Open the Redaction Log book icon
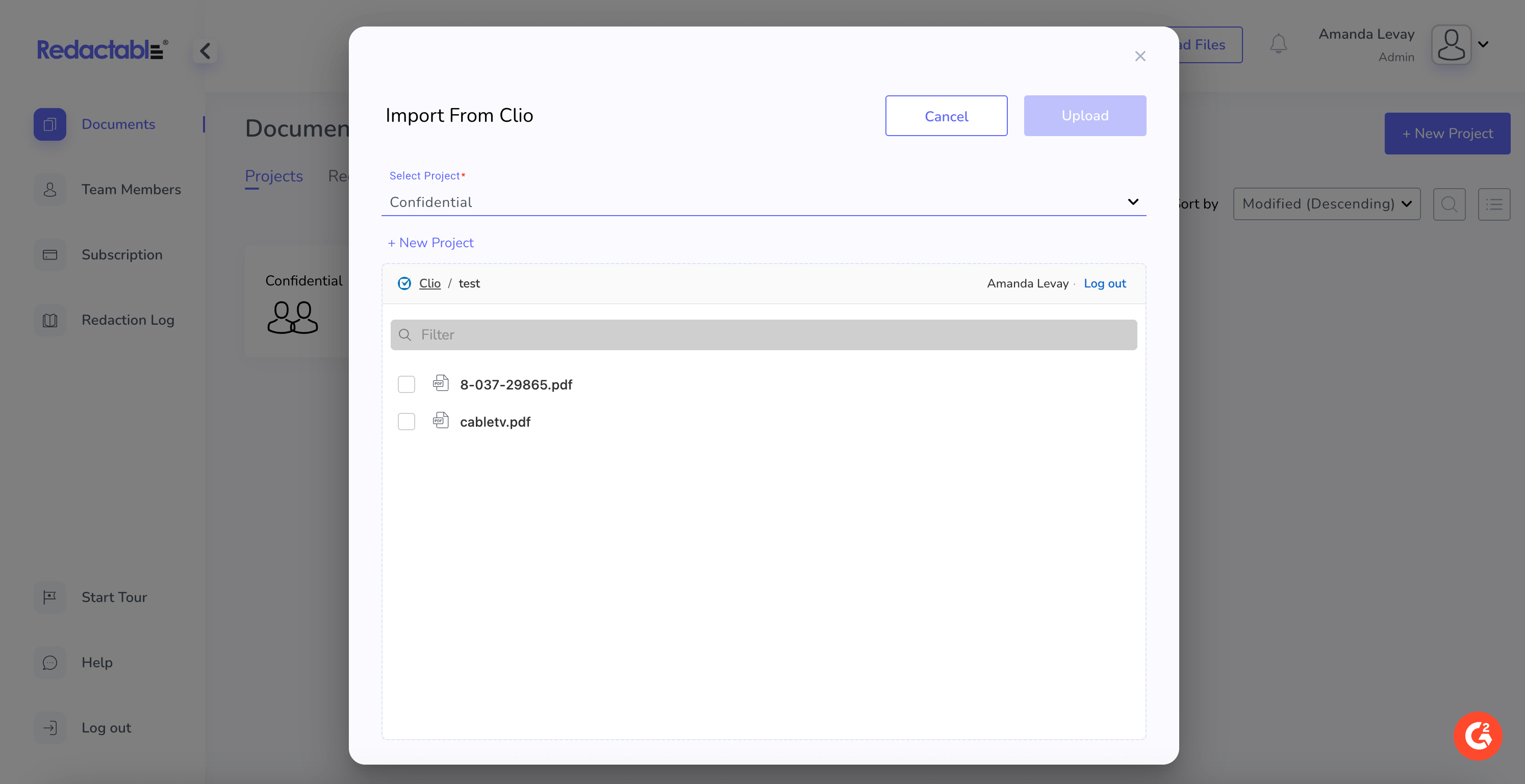 [x=50, y=320]
